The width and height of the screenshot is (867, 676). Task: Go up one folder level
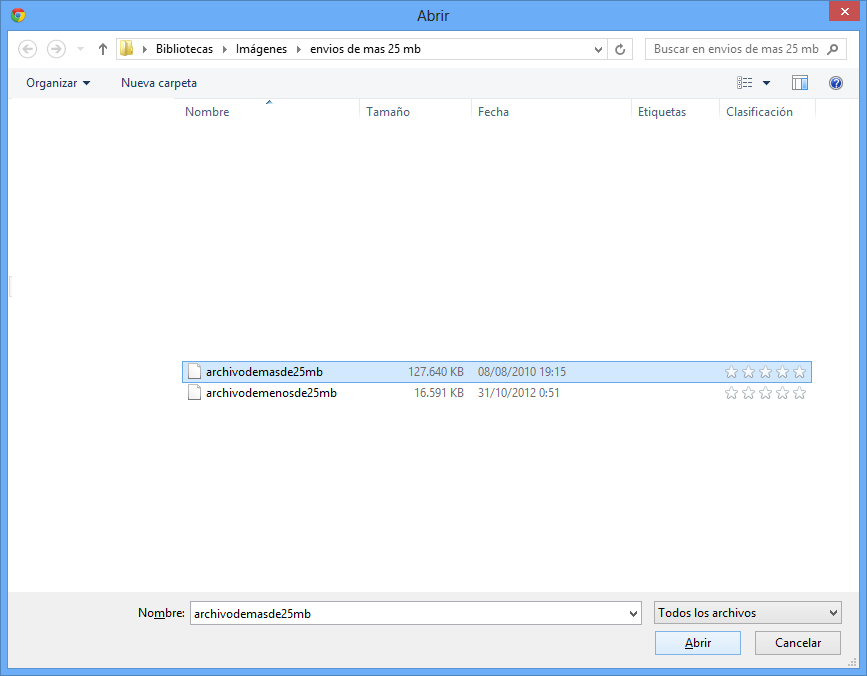[x=102, y=49]
